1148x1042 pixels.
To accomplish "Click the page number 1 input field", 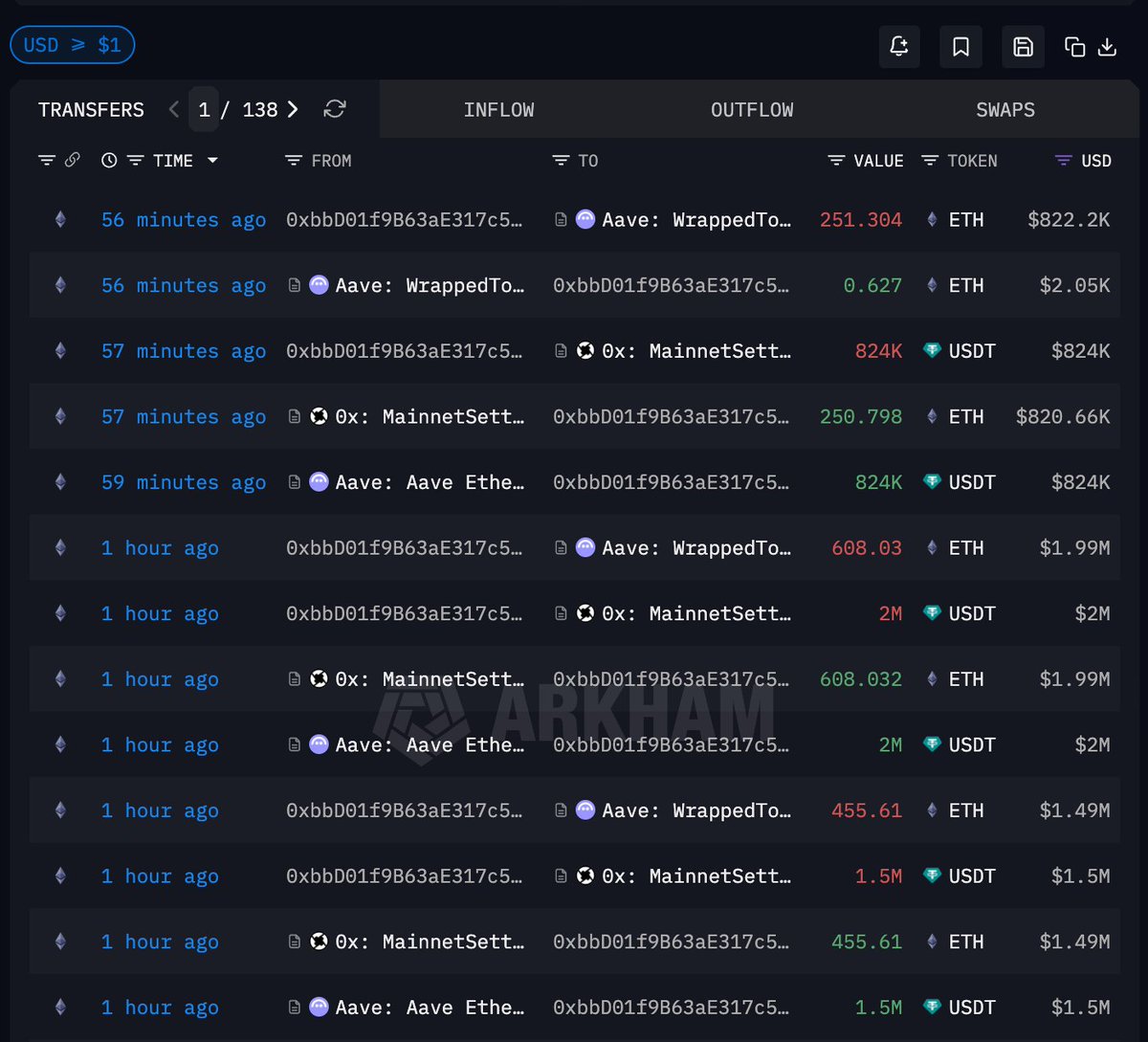I will (204, 109).
